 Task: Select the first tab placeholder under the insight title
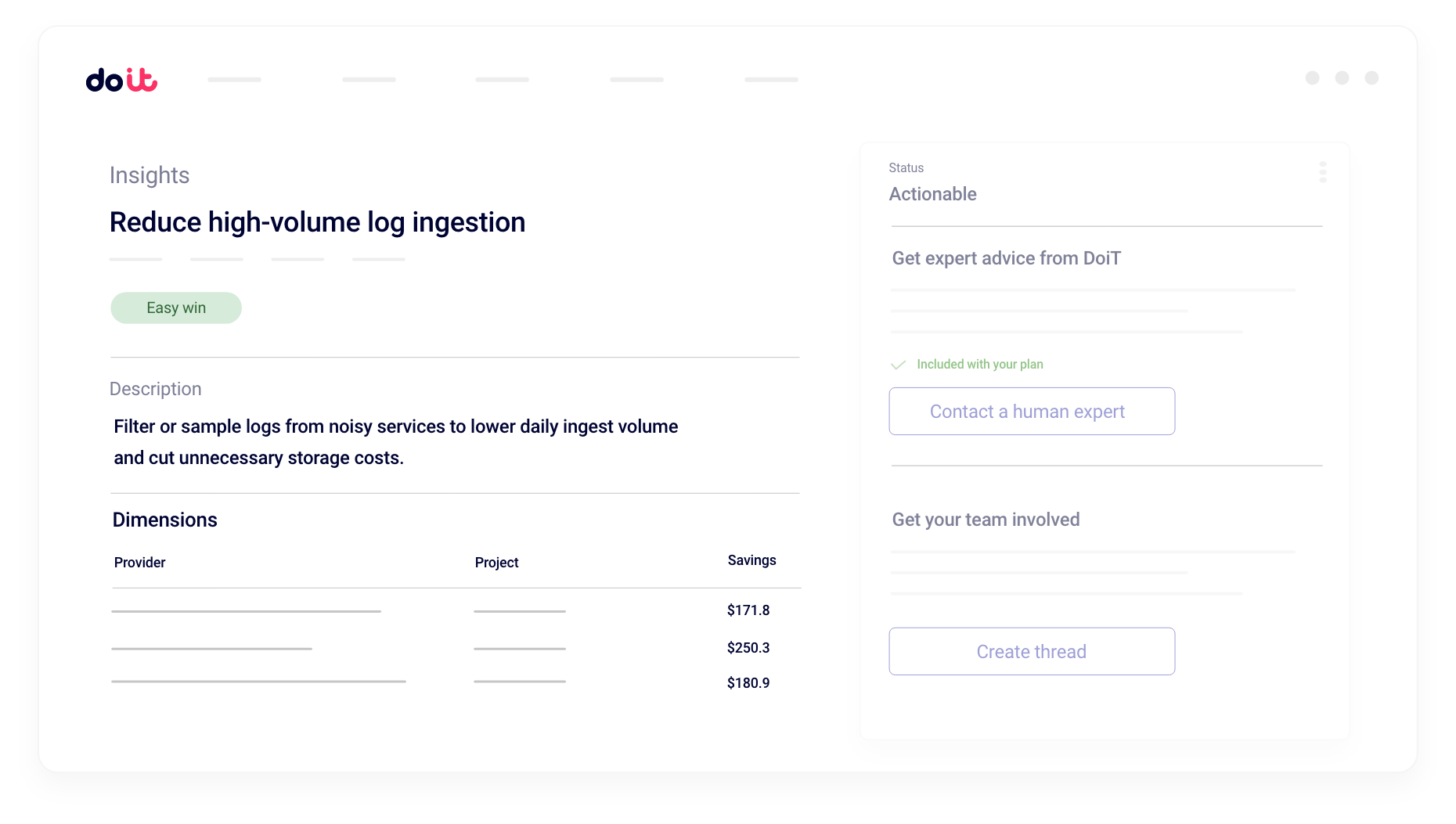135,259
